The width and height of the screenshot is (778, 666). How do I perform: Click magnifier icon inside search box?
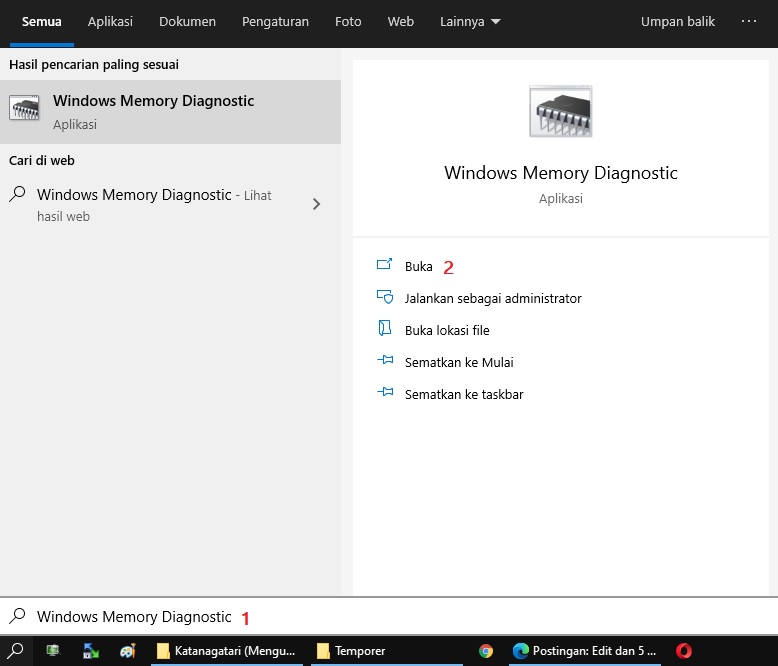pyautogui.click(x=17, y=616)
